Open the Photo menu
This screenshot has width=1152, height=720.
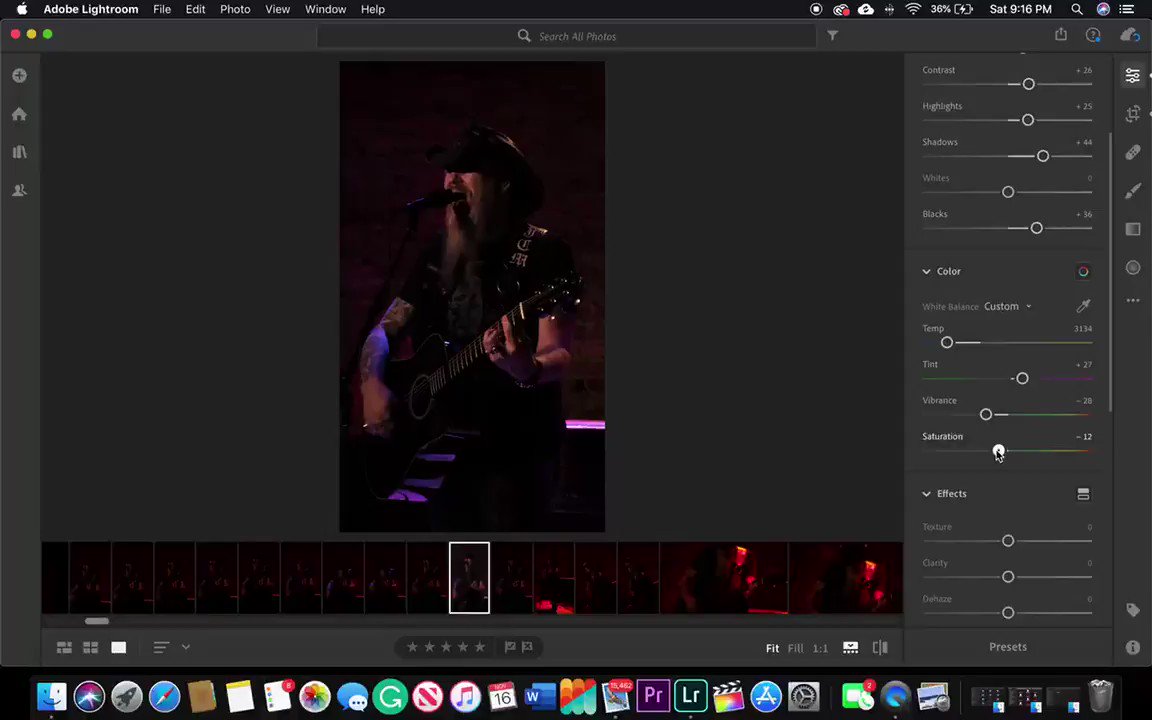[235, 10]
